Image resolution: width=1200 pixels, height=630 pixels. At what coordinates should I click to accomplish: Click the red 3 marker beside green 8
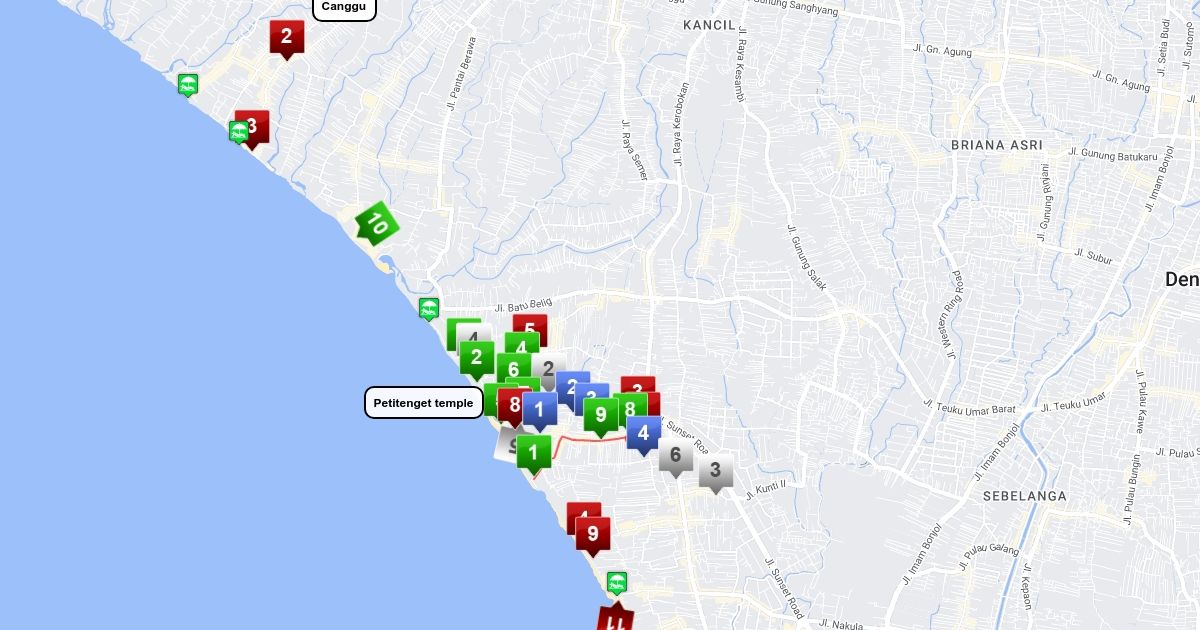tap(639, 388)
